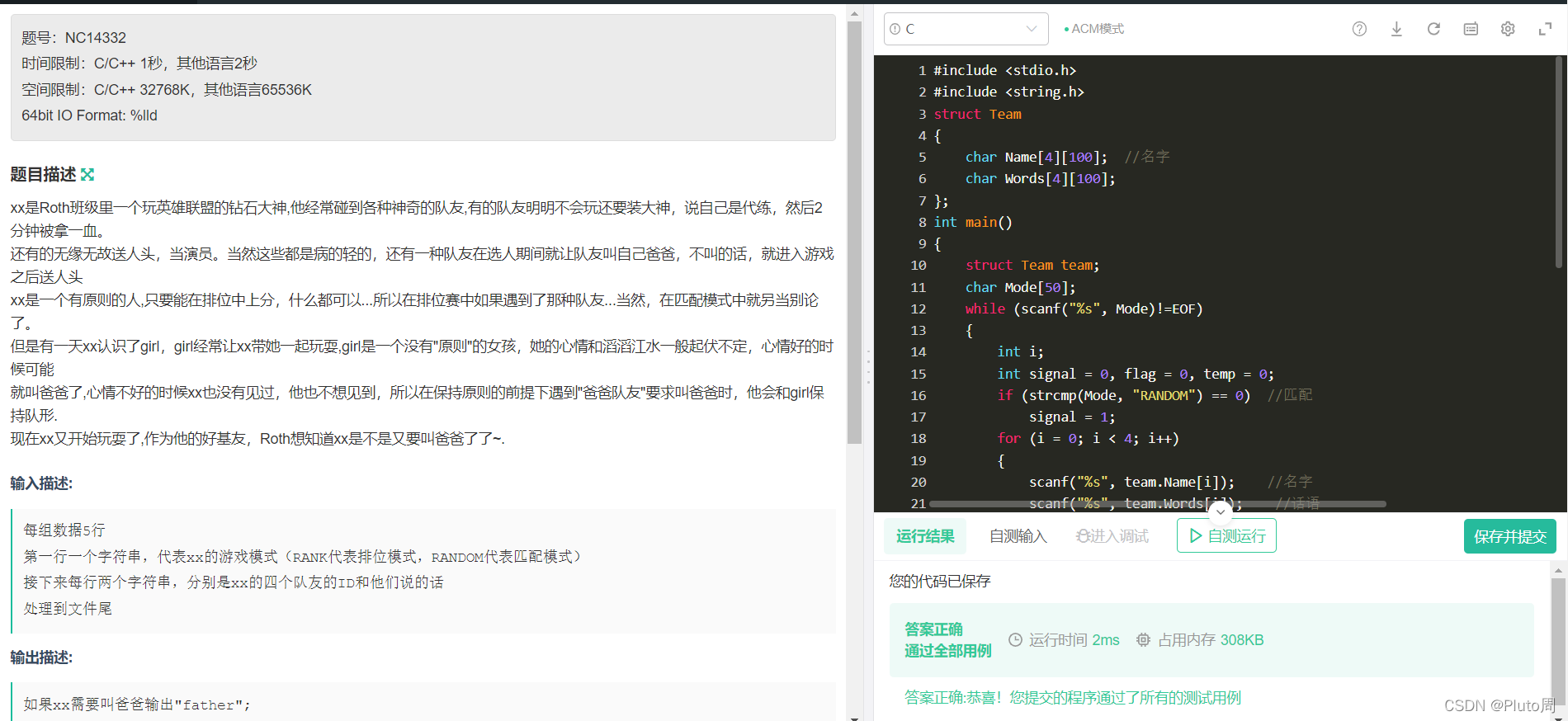This screenshot has width=1568, height=721.
Task: Click the 时间限制 line
Action: tap(139, 64)
